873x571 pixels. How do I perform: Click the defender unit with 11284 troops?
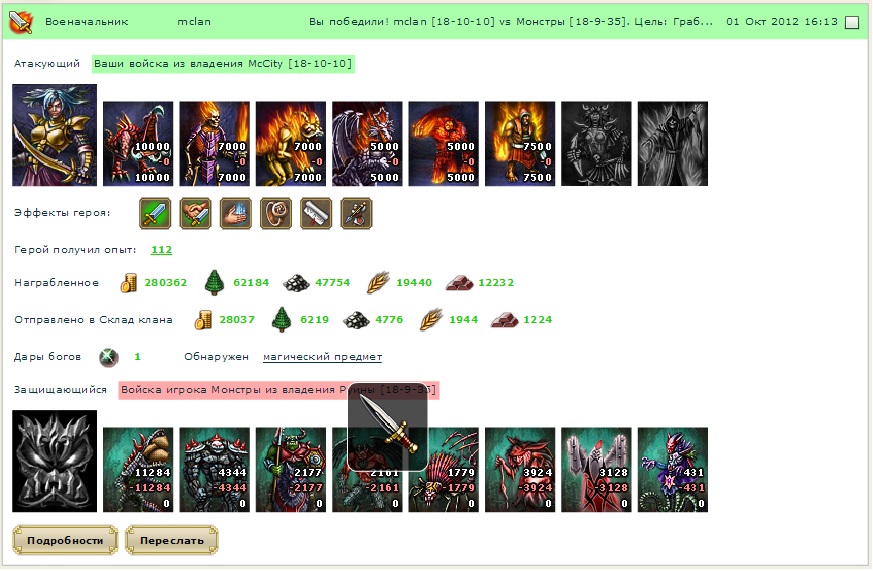click(138, 470)
